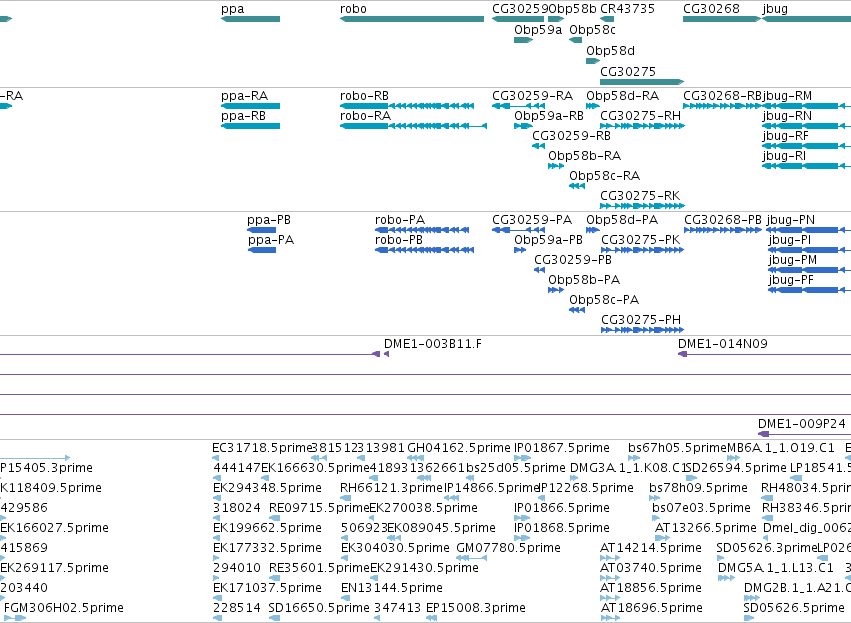Viewport: 851px width, 623px height.
Task: Select EST IP01867.5prime
Action: click(523, 458)
